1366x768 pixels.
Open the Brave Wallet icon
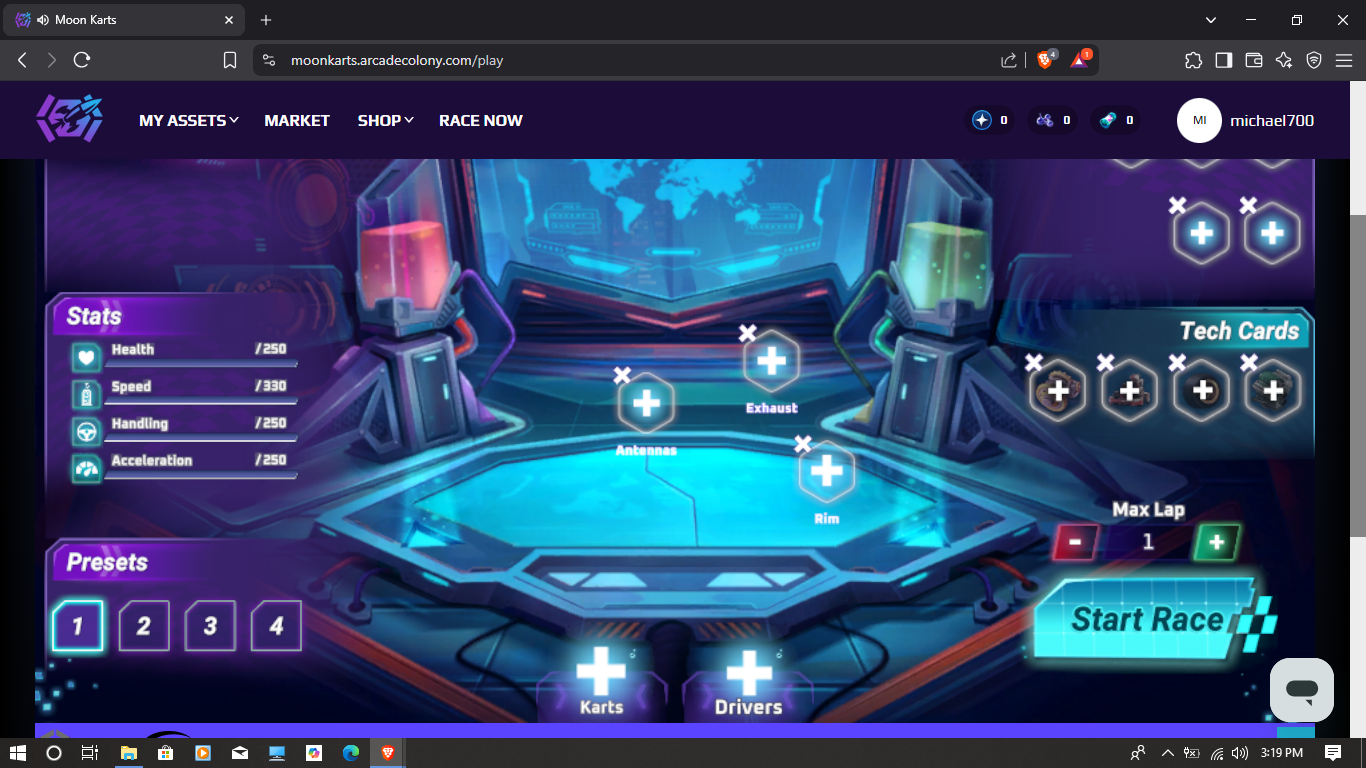point(1254,60)
